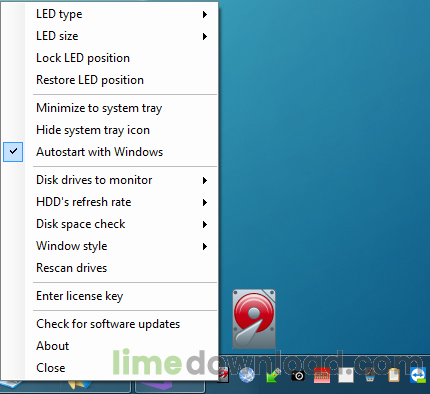Viewport: 430px width, 394px height.
Task: Expand the Disk drives to monitor arrow
Action: pos(205,180)
